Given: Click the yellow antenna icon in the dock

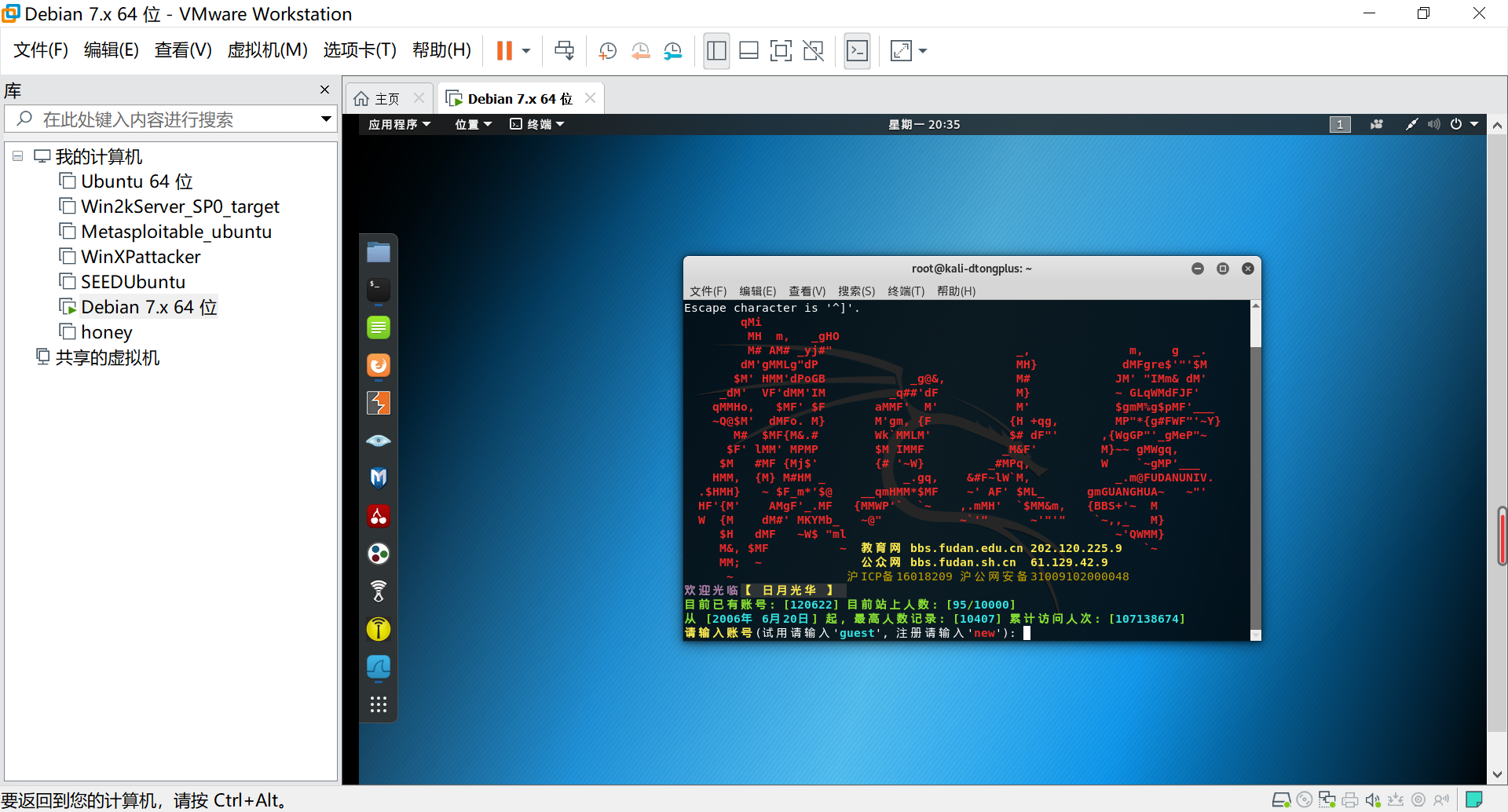Looking at the screenshot, I should 379,629.
